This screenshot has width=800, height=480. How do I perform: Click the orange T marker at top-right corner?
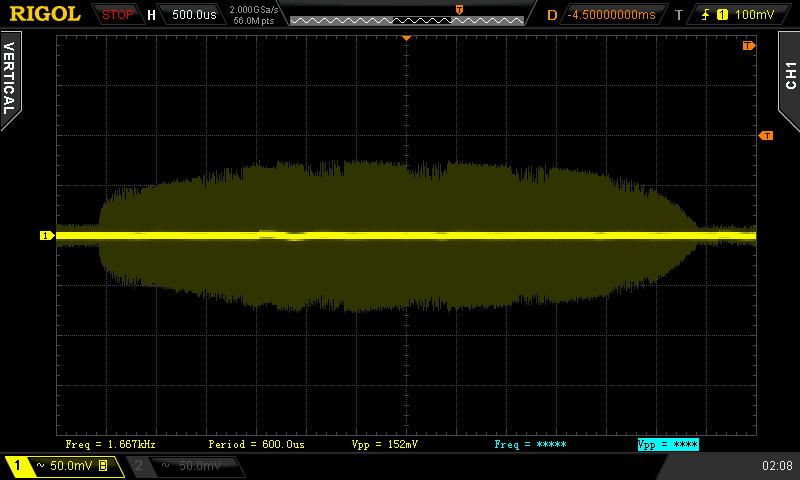(747, 46)
